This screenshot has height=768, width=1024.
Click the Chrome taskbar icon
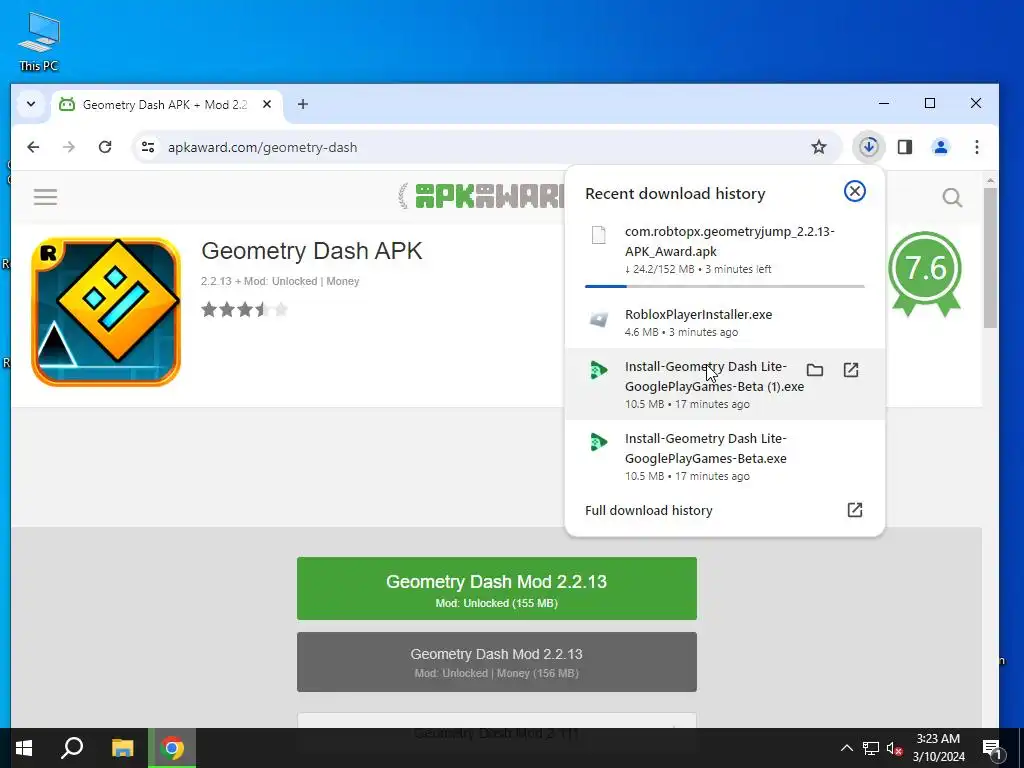[172, 748]
